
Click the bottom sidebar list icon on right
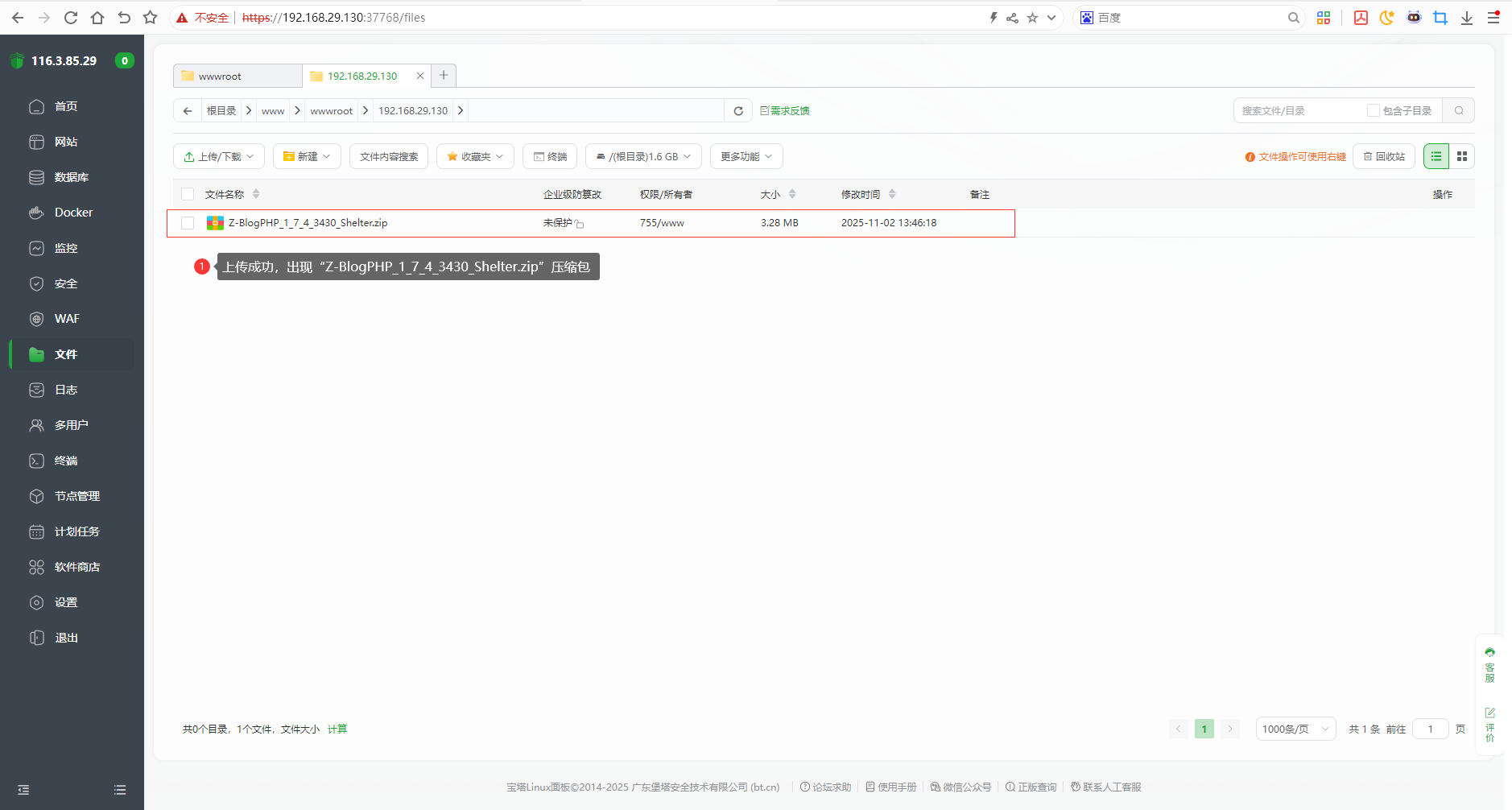[120, 790]
